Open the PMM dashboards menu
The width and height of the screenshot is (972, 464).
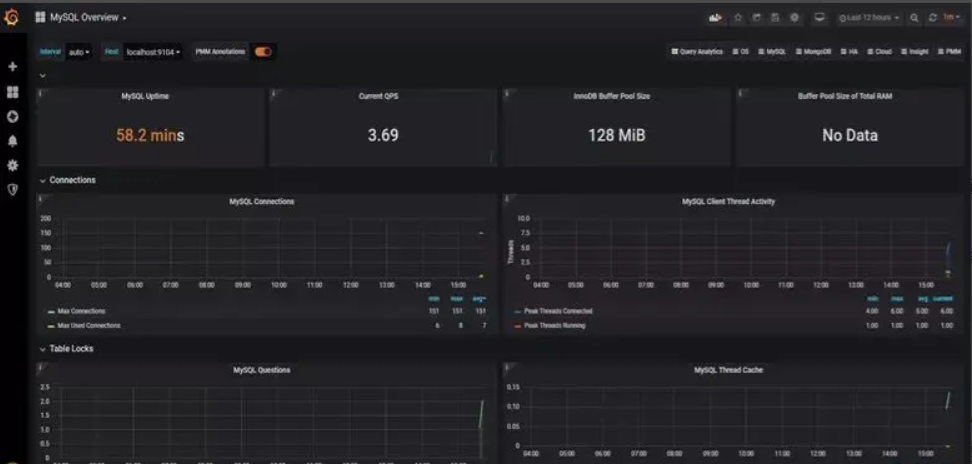[949, 52]
